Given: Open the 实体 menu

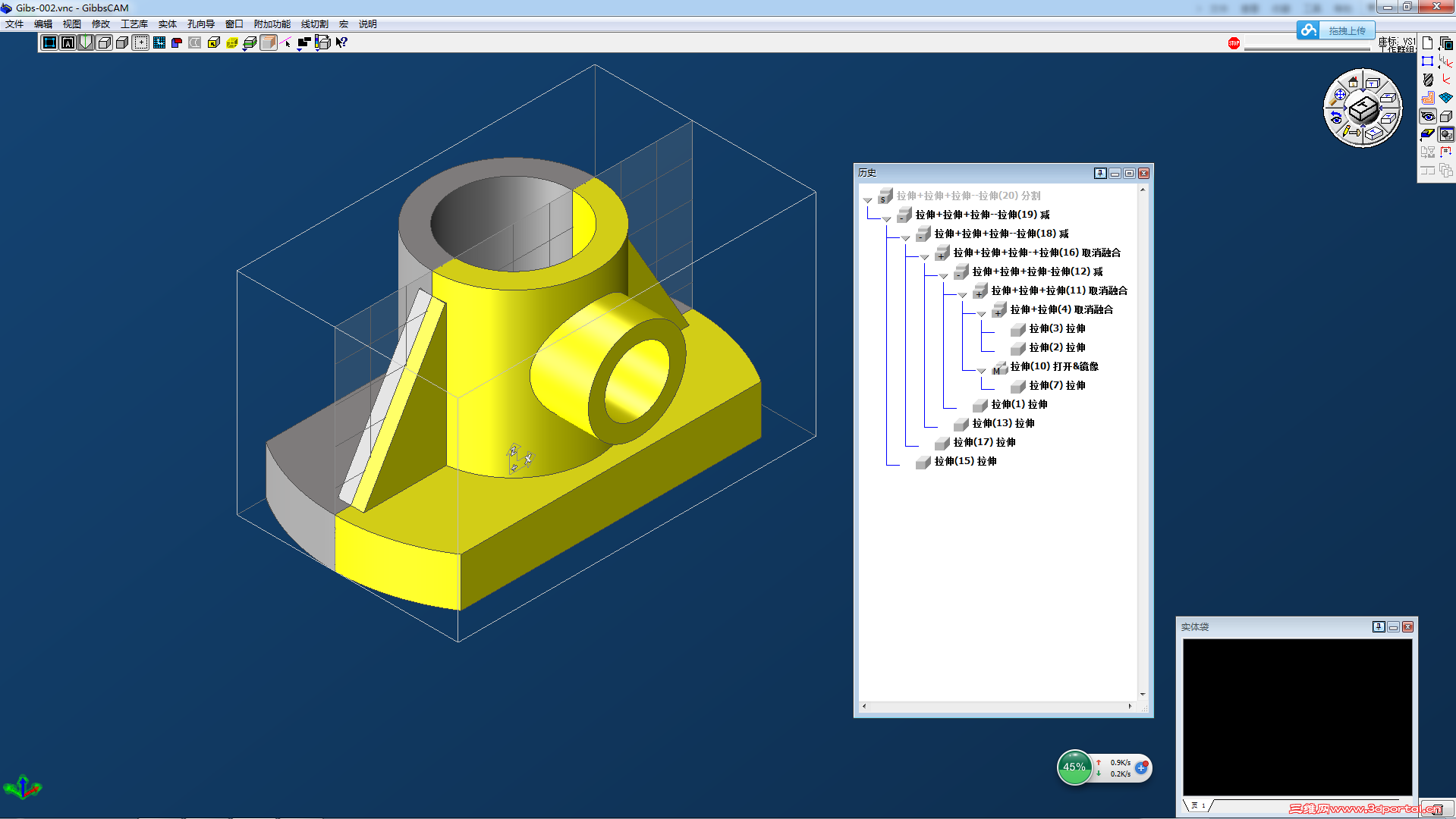Looking at the screenshot, I should (168, 24).
